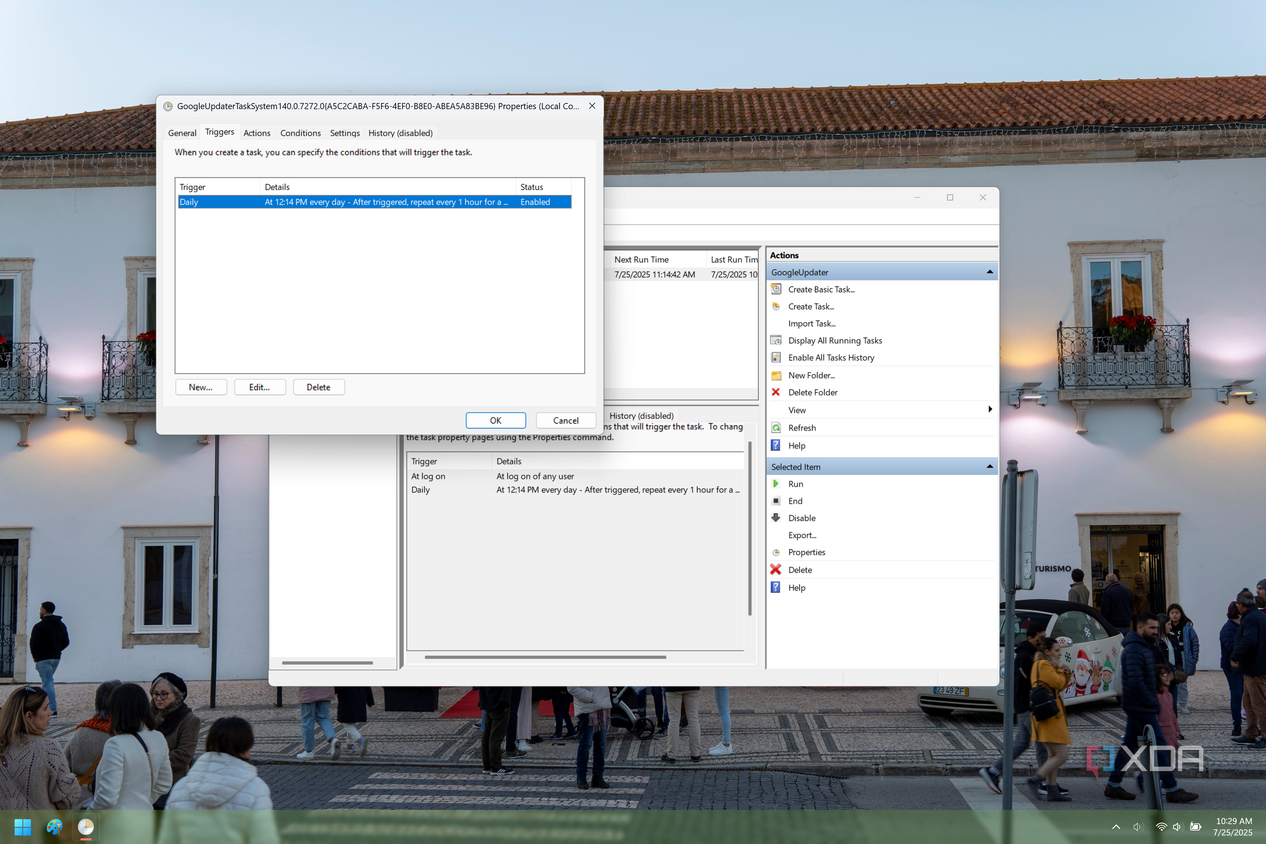Image resolution: width=1266 pixels, height=844 pixels.
Task: Click Delete Folder in the Actions pane
Action: point(813,393)
